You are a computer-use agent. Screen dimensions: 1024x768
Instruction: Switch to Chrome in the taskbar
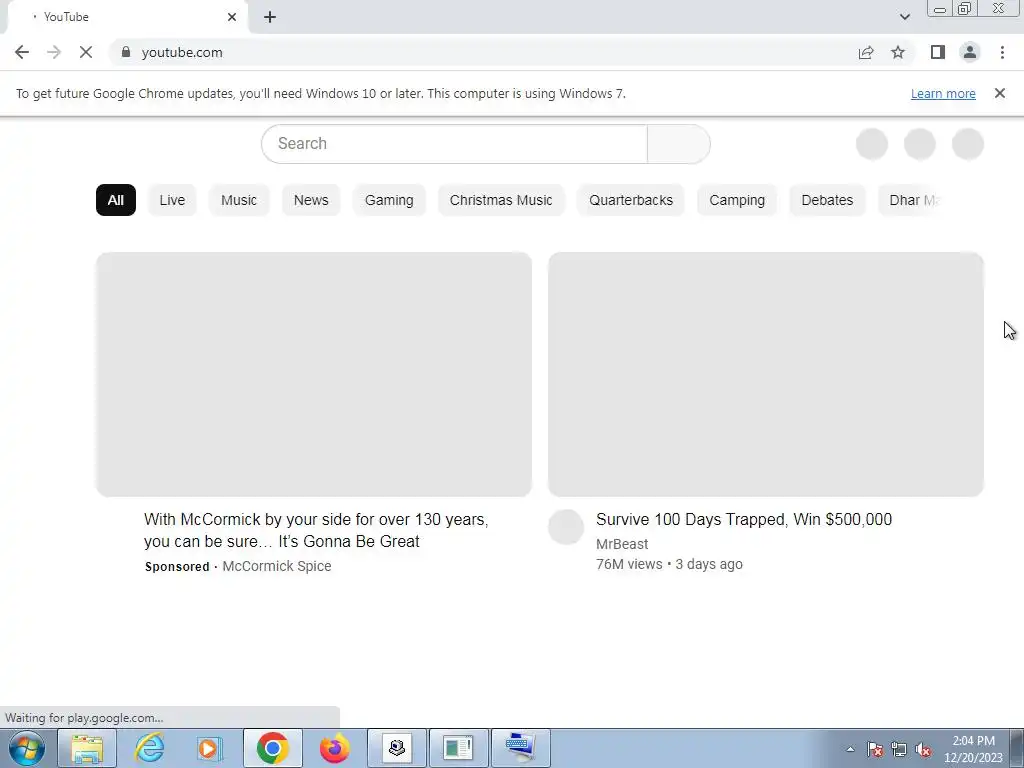(272, 748)
